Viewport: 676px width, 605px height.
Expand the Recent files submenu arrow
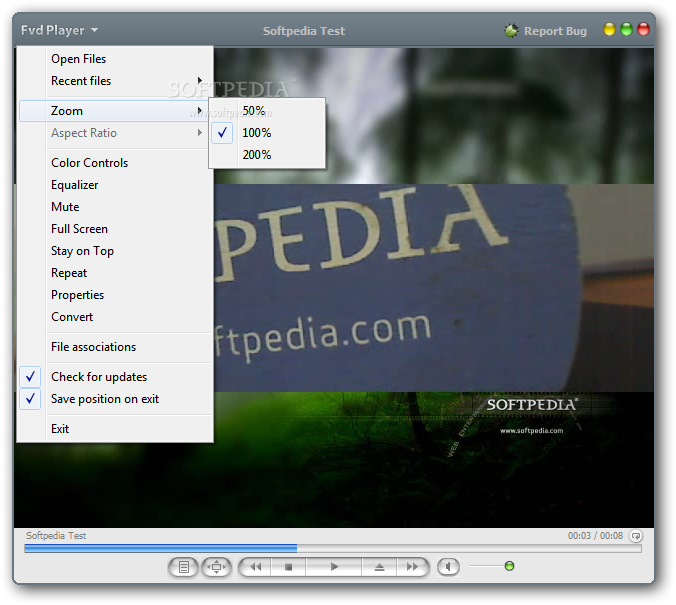tap(200, 81)
